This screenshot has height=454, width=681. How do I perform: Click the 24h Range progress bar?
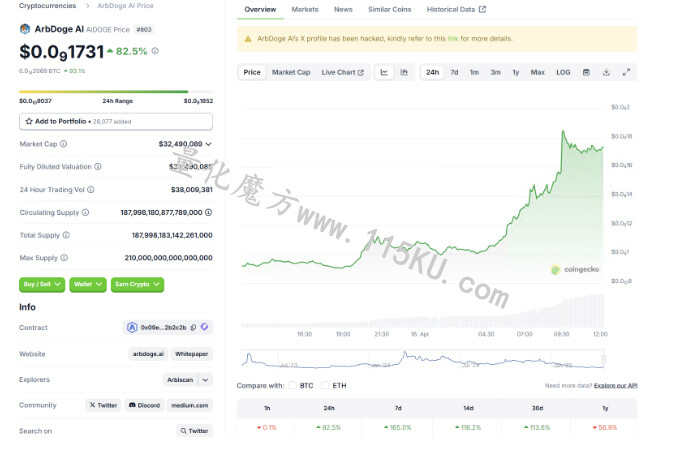pos(116,92)
